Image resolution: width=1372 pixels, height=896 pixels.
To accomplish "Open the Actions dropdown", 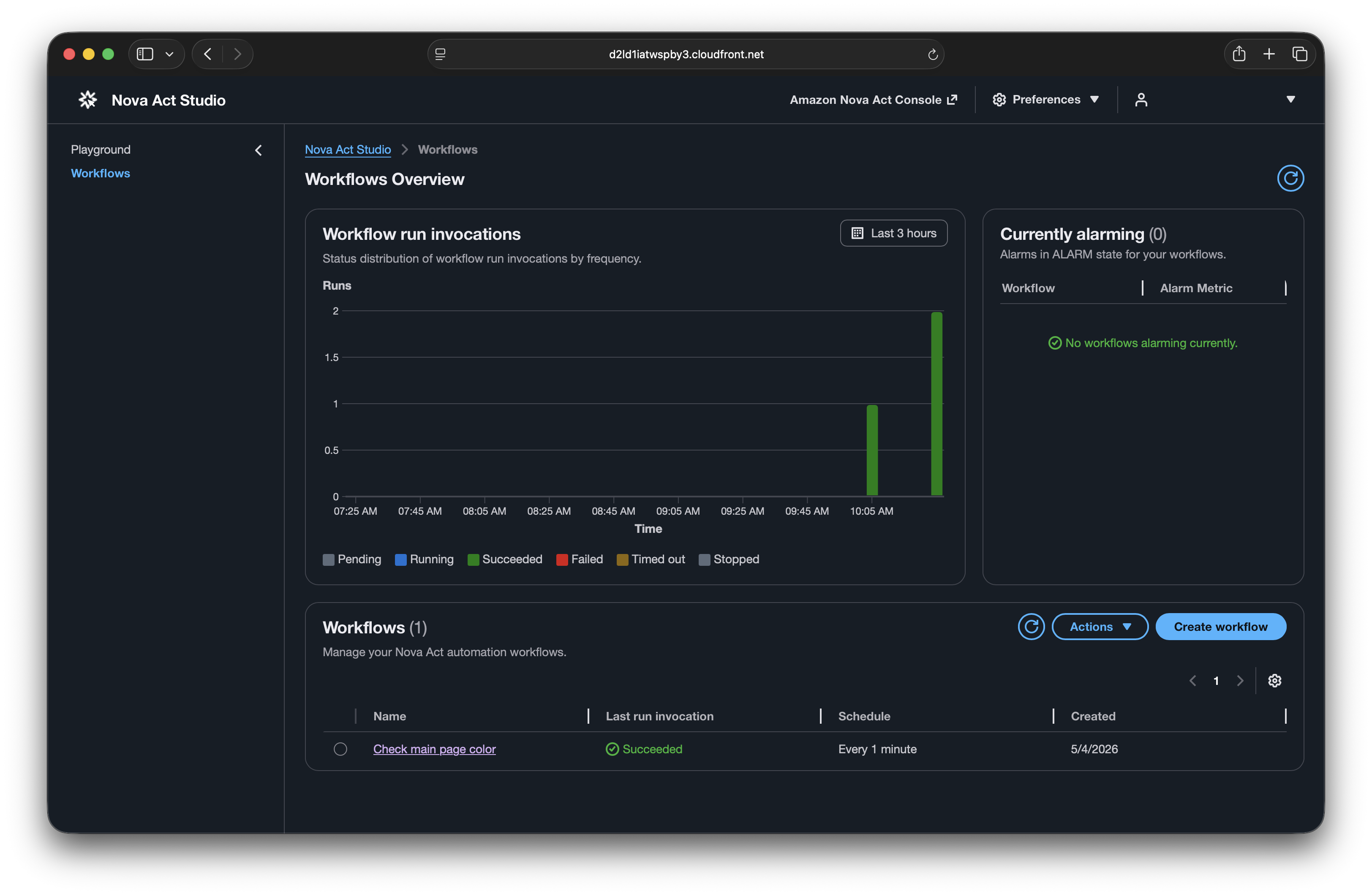I will pyautogui.click(x=1100, y=626).
